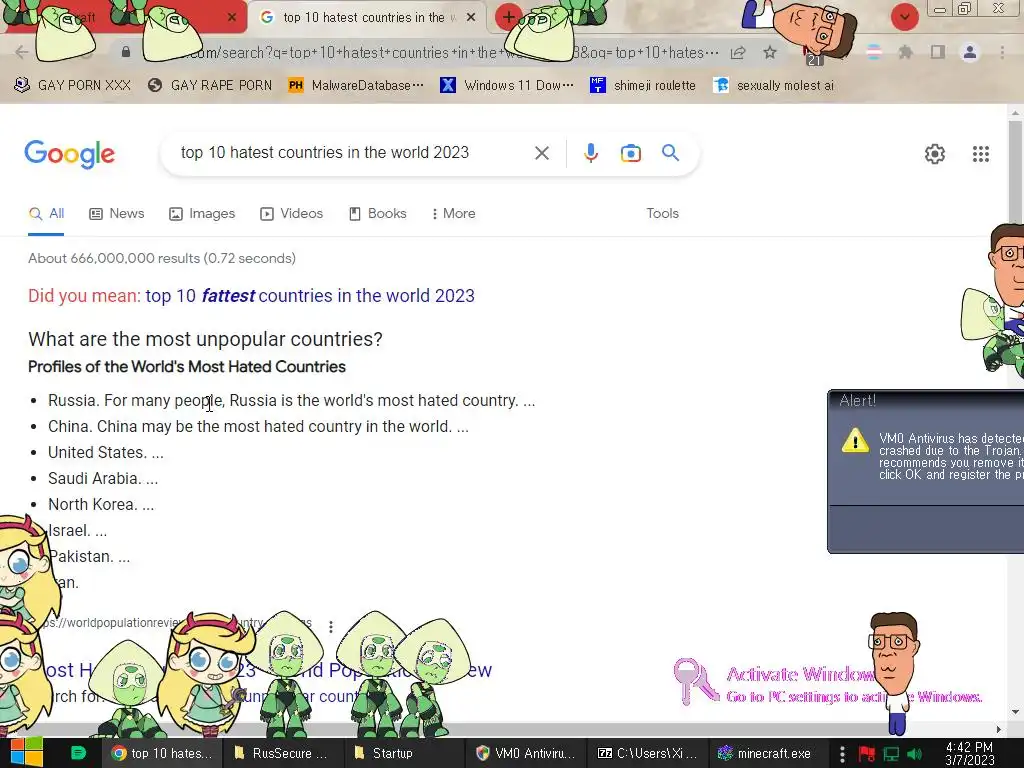Screen dimensions: 1024x768
Task: Click the page scrollbar down arrow
Action: pyautogui.click(x=1015, y=712)
